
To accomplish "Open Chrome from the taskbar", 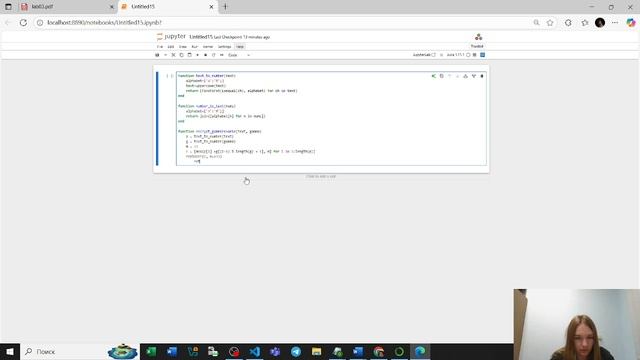I will click(x=378, y=351).
